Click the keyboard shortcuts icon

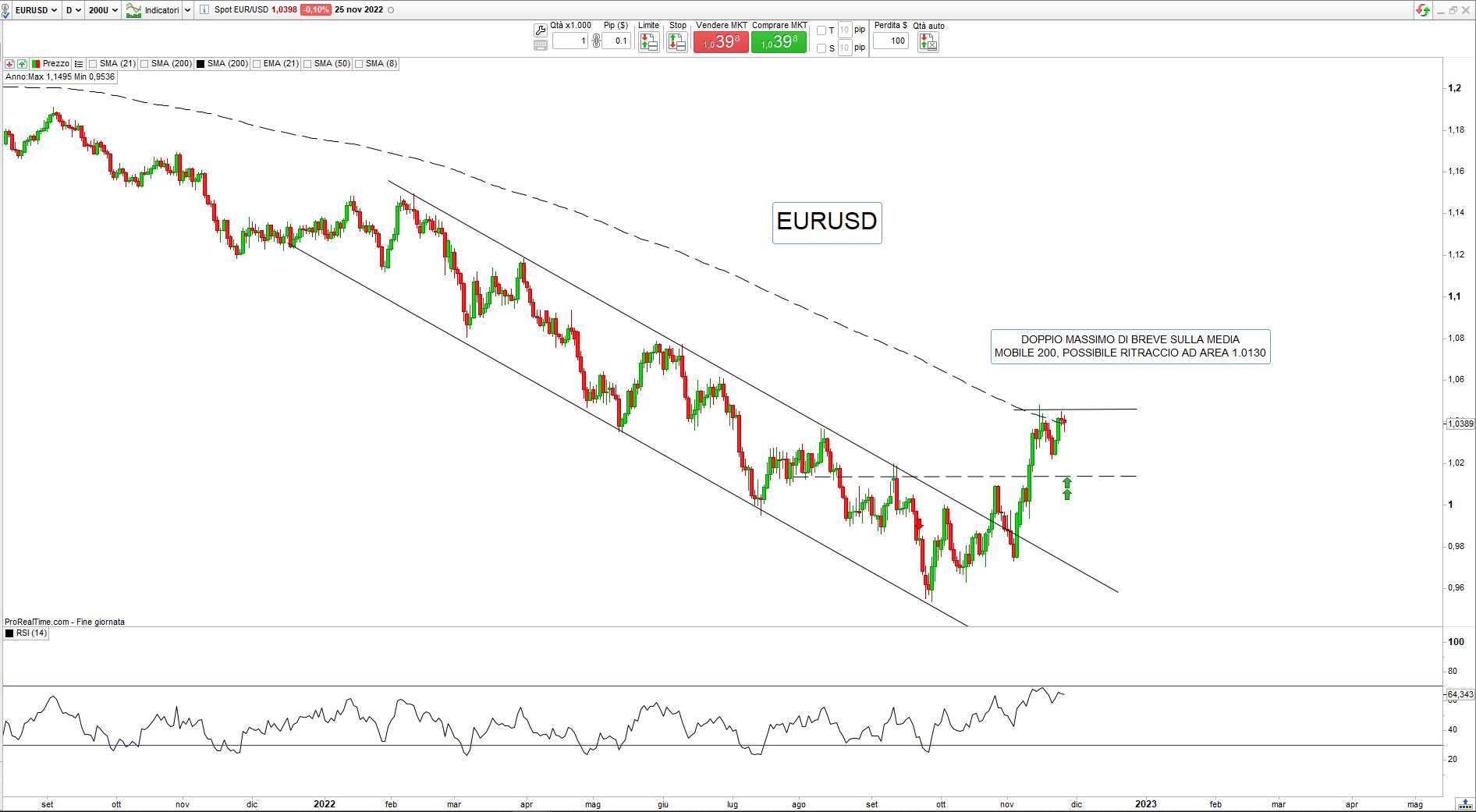[x=540, y=45]
